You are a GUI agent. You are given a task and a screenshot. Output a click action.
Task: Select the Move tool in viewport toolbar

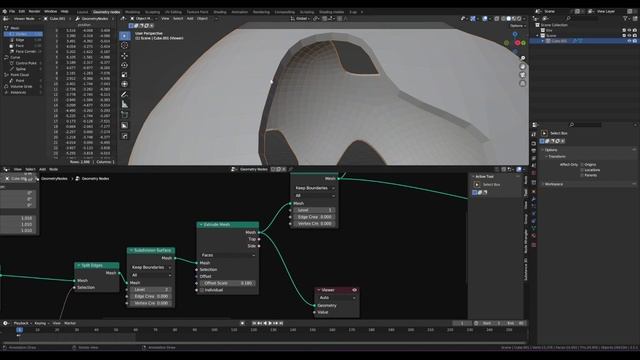pos(124,56)
